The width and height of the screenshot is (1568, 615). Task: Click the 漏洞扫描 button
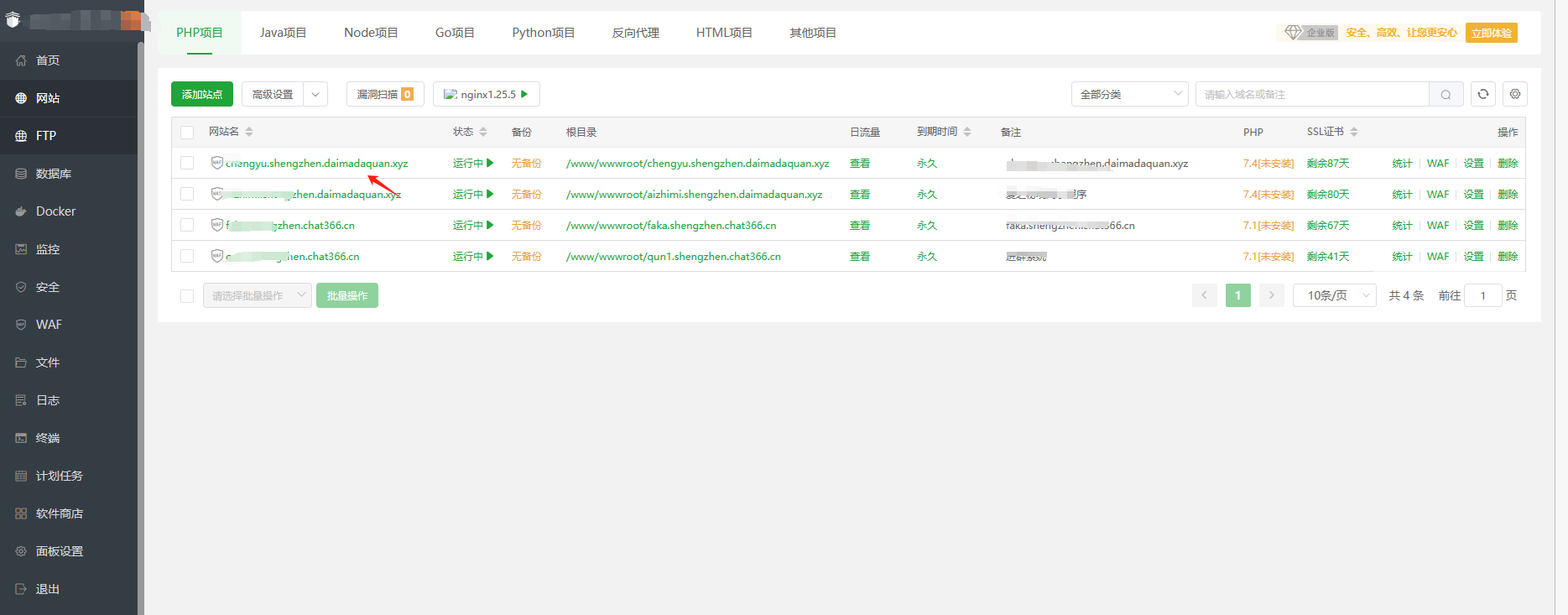pyautogui.click(x=385, y=94)
